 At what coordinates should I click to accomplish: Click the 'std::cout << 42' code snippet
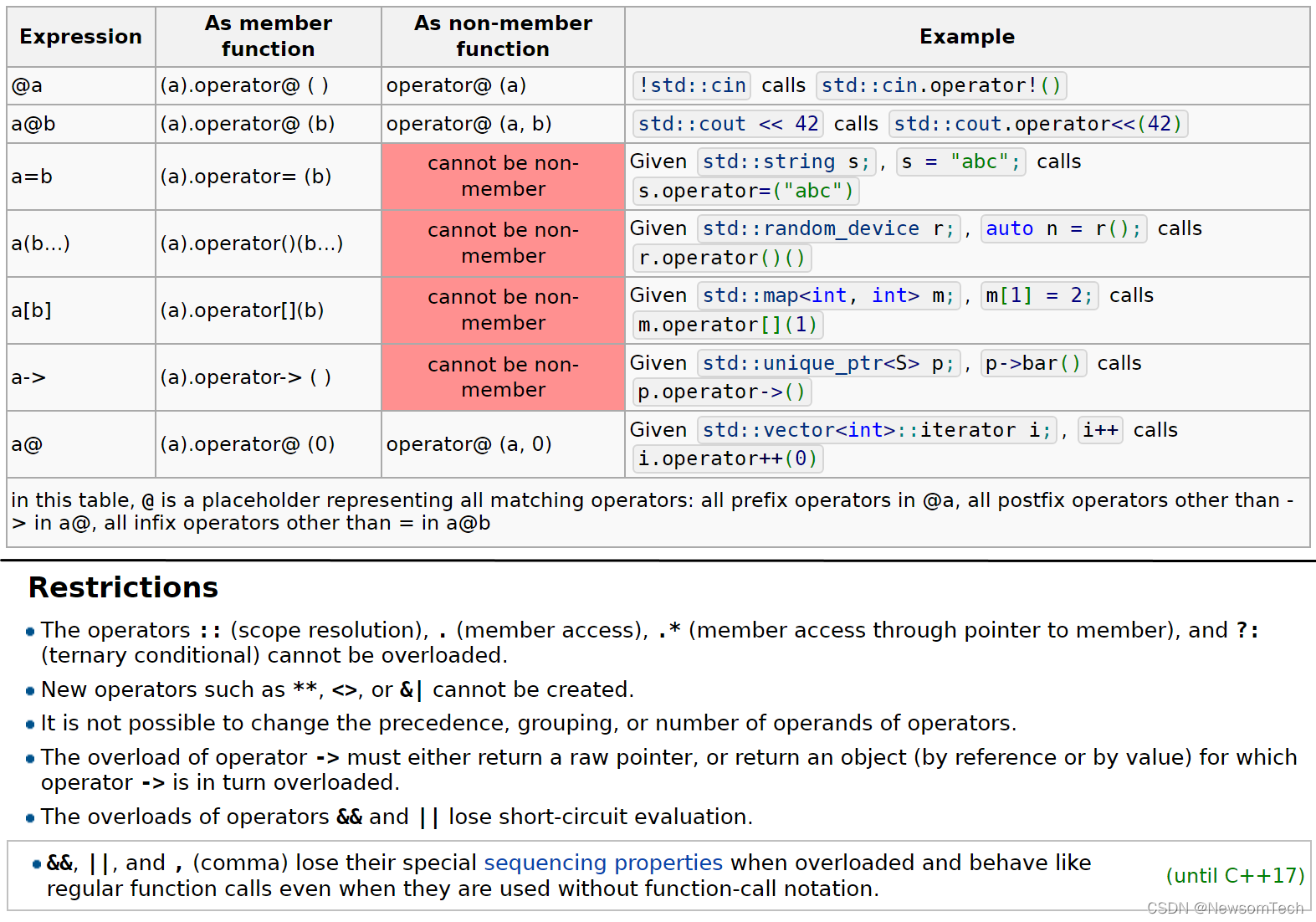click(x=728, y=124)
